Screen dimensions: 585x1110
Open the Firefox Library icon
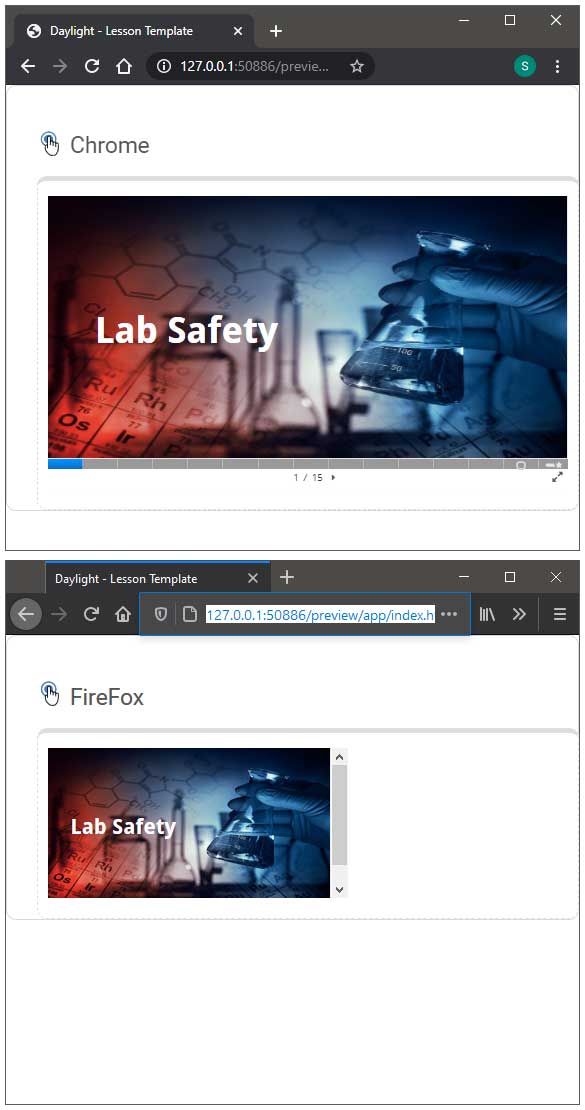pyautogui.click(x=487, y=614)
